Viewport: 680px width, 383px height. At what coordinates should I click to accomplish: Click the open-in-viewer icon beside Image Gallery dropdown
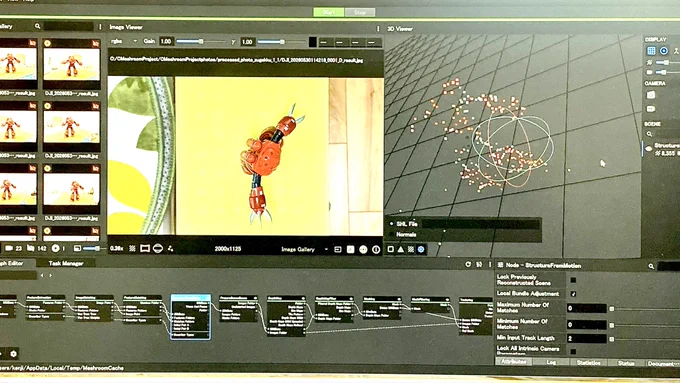coord(337,249)
